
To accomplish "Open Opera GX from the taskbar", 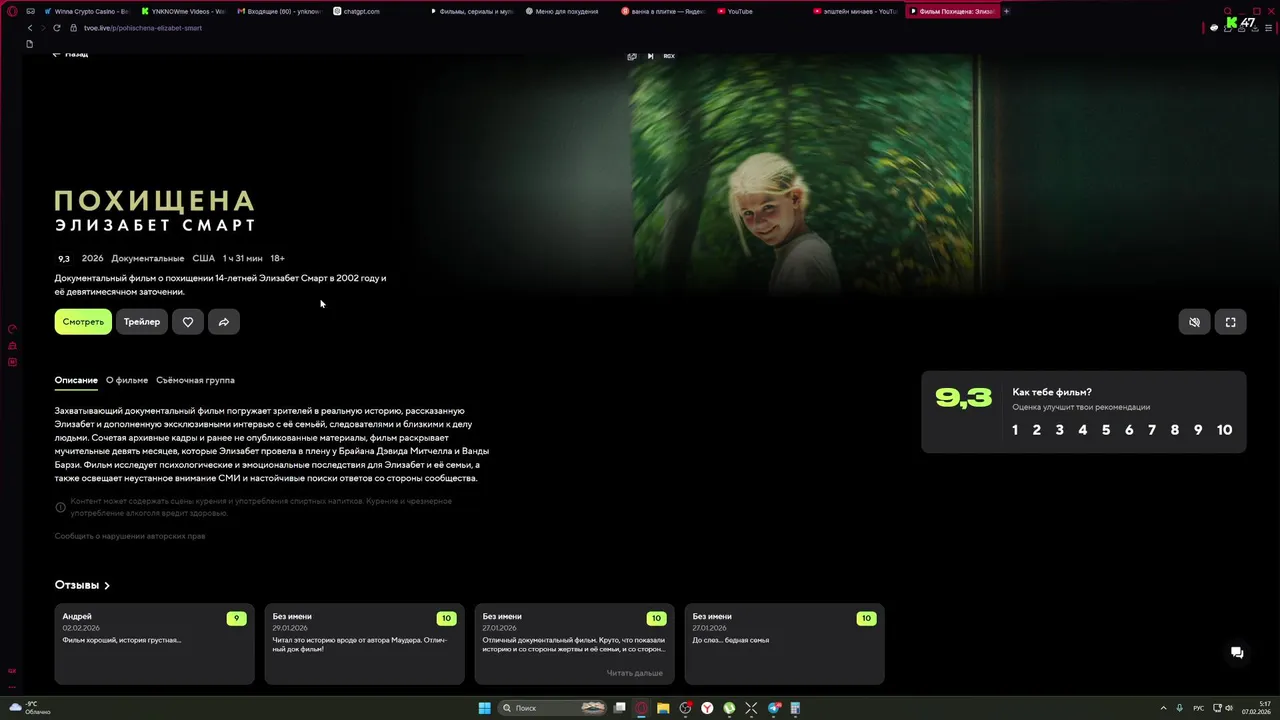I will (641, 708).
